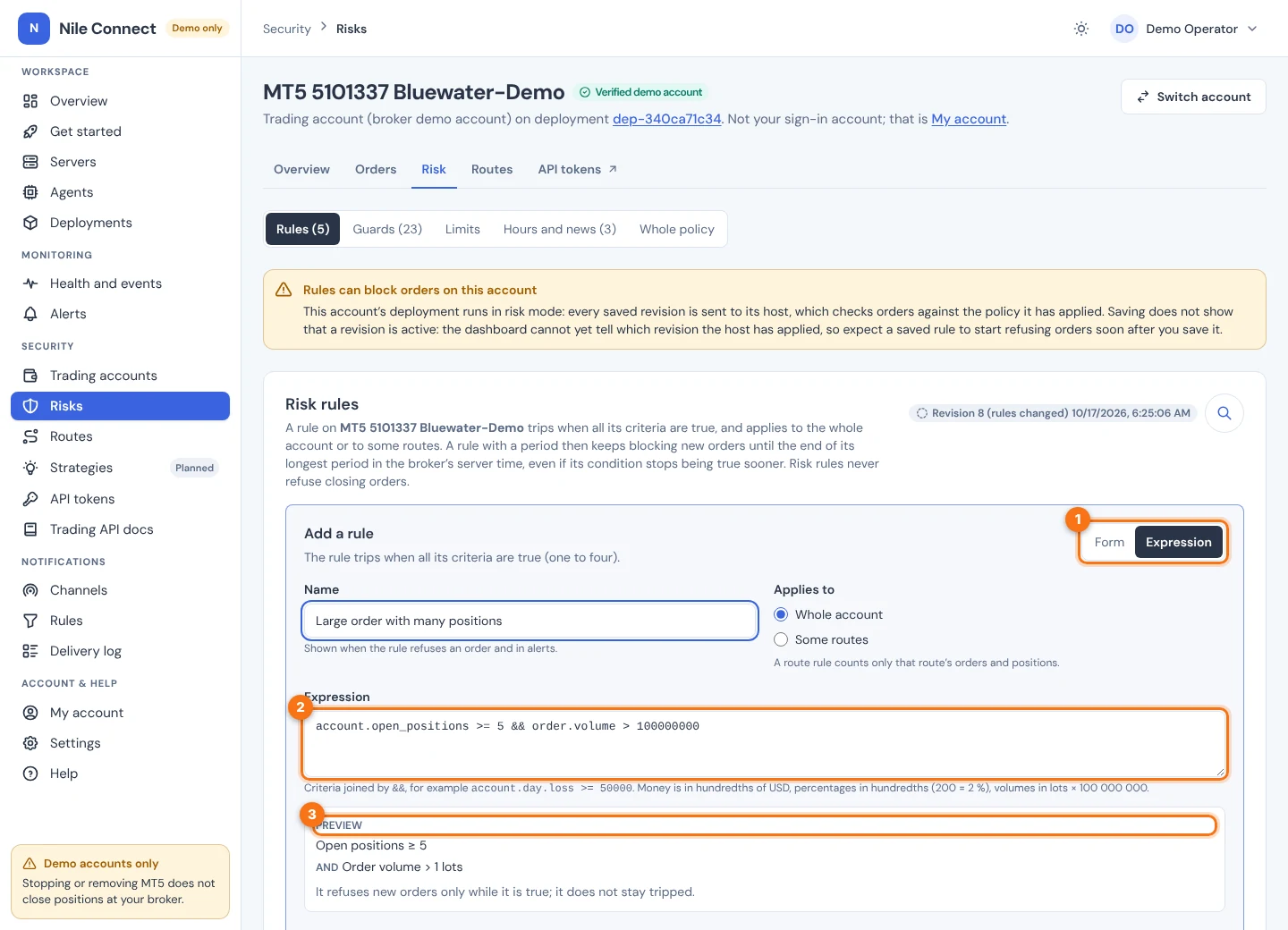The width and height of the screenshot is (1288, 930).
Task: Click the Strategies lightbulb icon
Action: [30, 468]
